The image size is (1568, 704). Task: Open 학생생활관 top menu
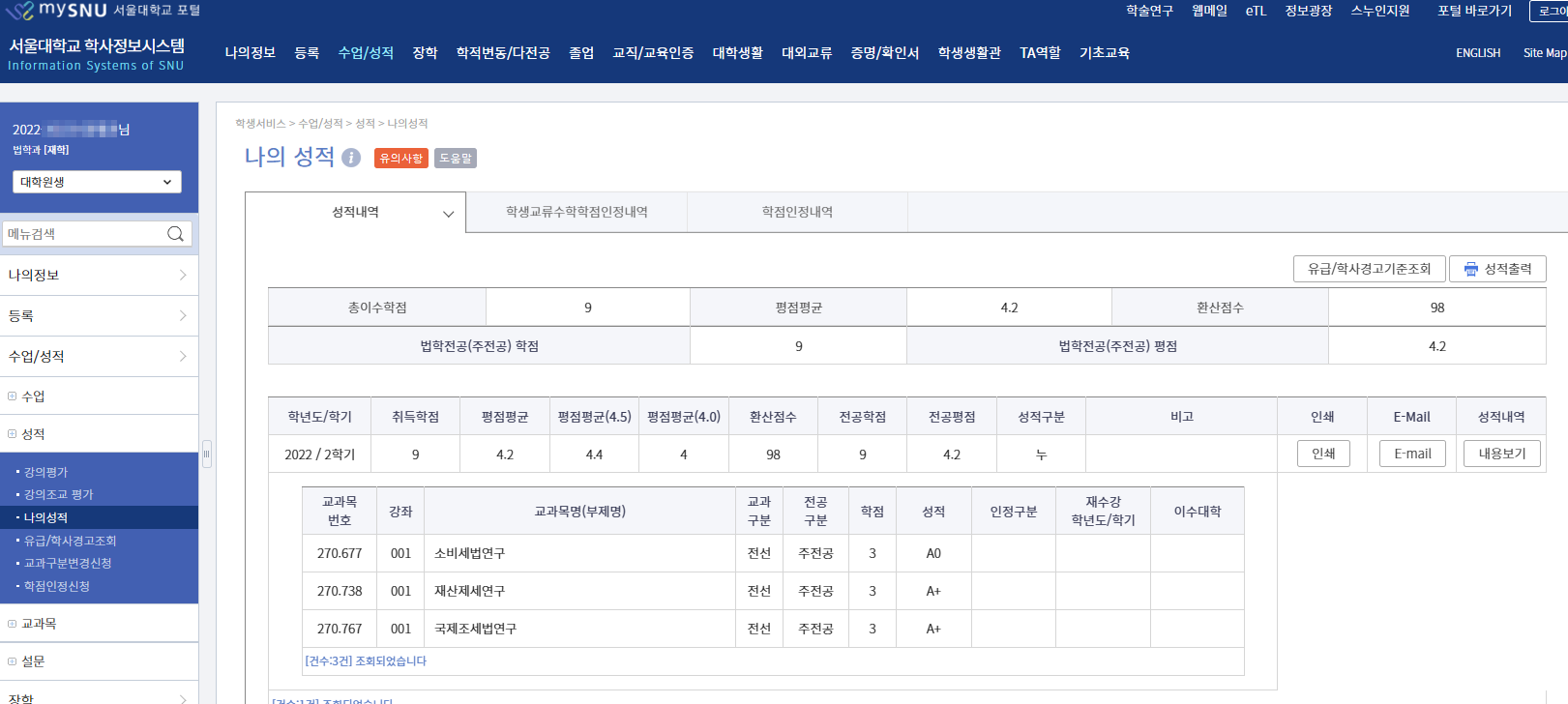969,53
